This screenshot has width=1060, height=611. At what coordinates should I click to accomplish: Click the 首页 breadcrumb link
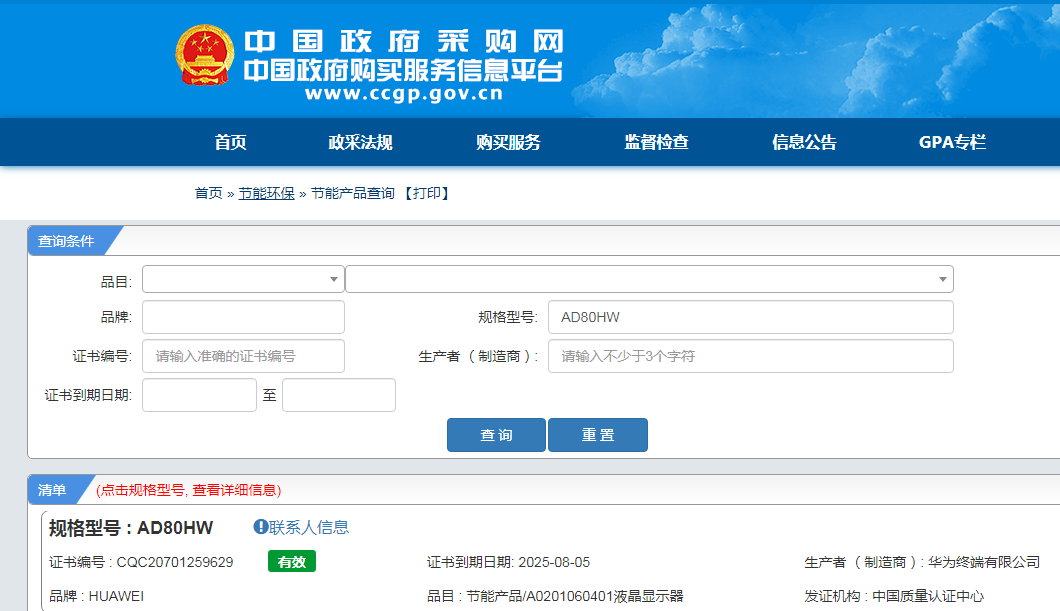pyautogui.click(x=208, y=193)
